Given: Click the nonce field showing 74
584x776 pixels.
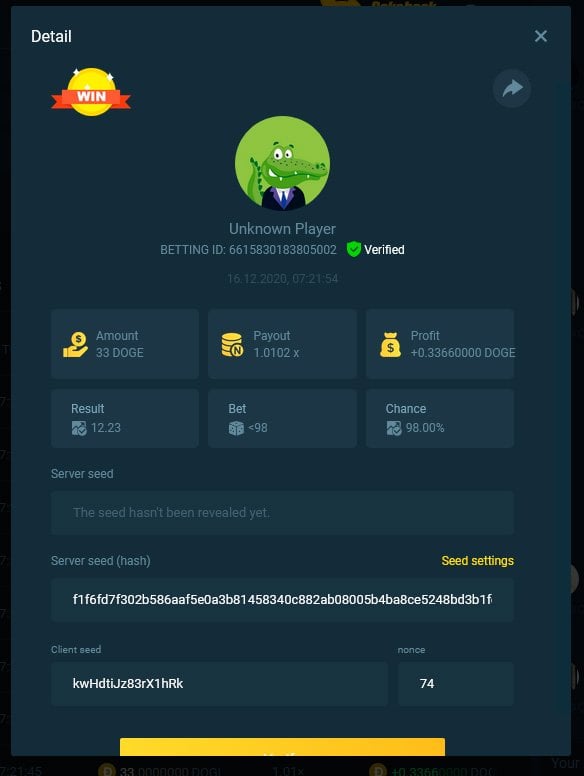Looking at the screenshot, I should (x=456, y=683).
